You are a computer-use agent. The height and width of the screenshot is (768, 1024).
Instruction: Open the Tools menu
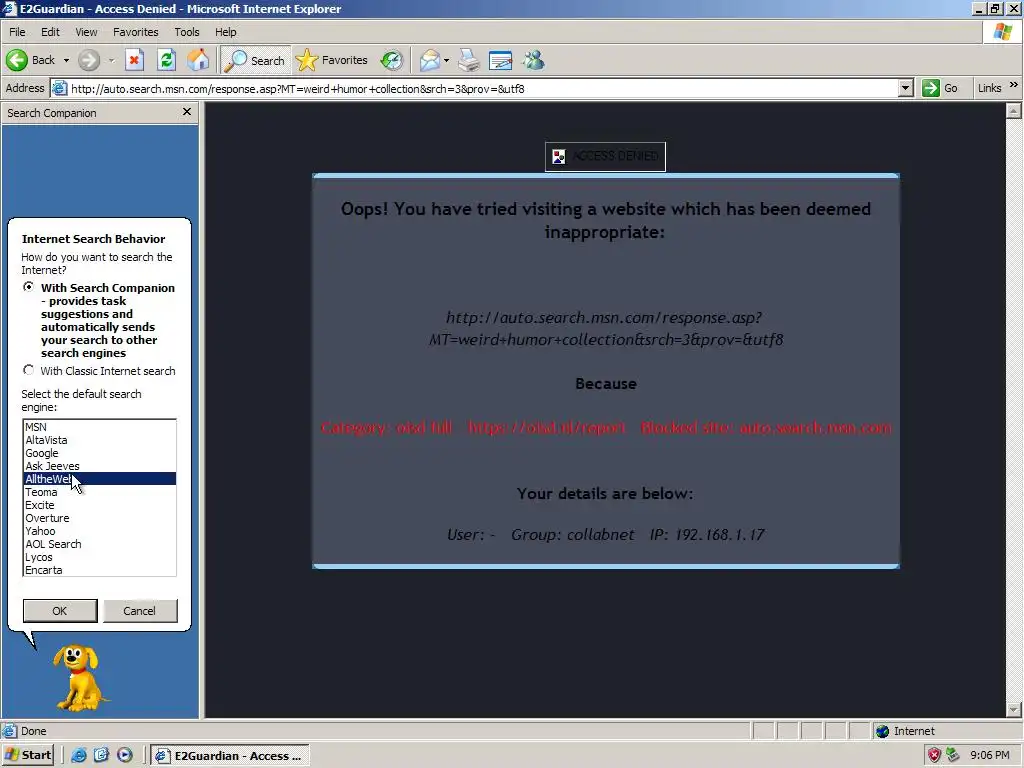[x=187, y=32]
